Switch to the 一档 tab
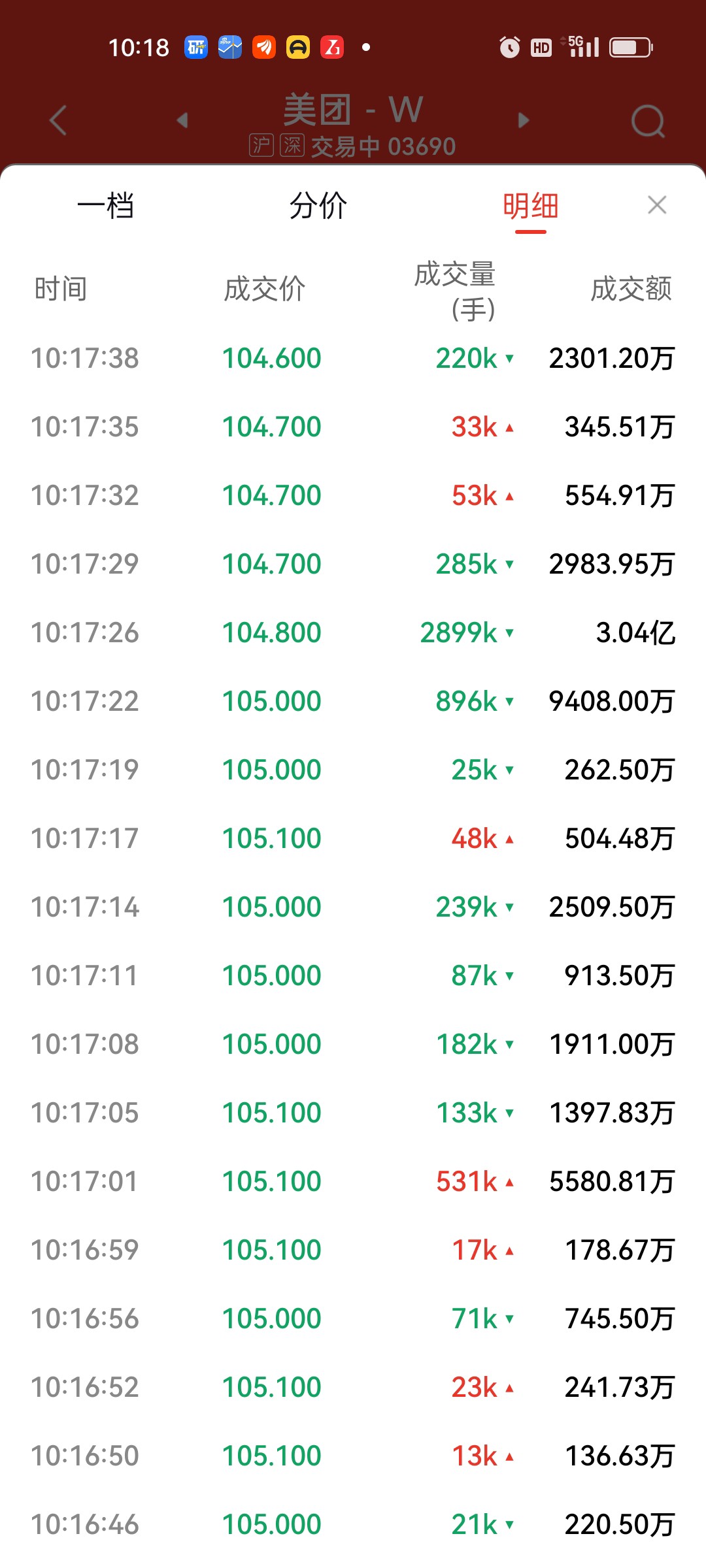Screen dimensions: 706x1568 point(106,206)
